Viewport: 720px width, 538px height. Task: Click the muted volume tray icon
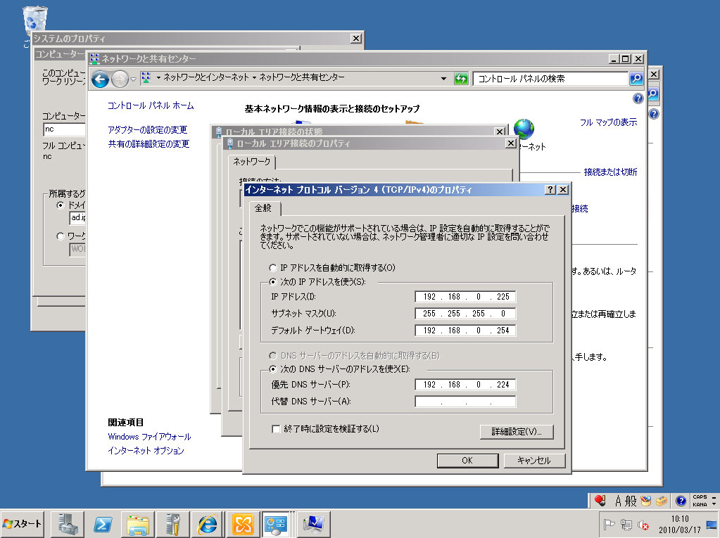(643, 524)
